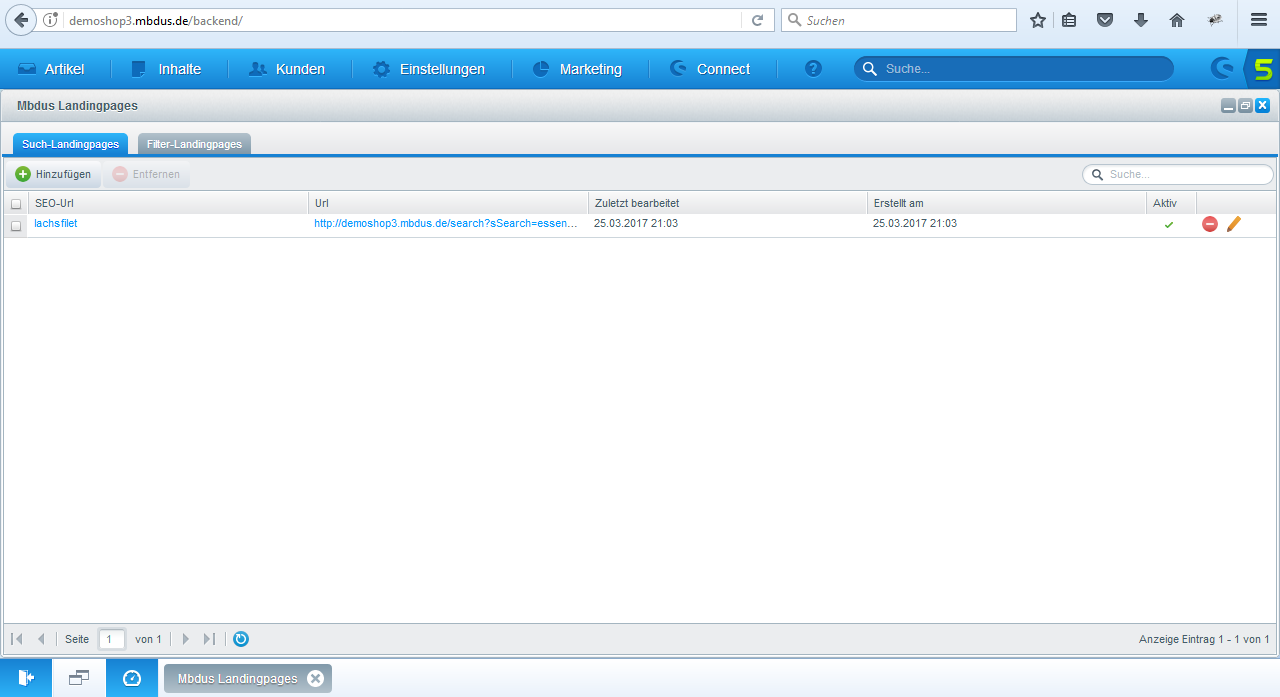Close the Mbdus Landingpages taskbar entry
The image size is (1280, 697).
point(316,679)
